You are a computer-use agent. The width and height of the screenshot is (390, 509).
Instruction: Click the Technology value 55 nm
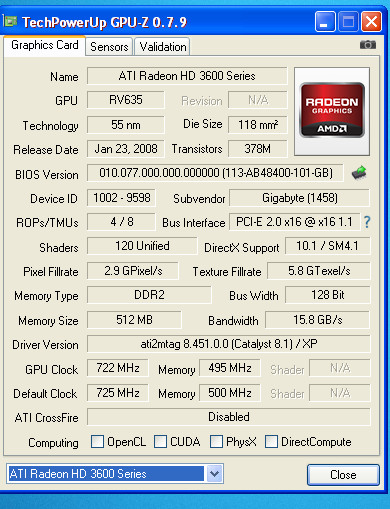[x=126, y=125]
